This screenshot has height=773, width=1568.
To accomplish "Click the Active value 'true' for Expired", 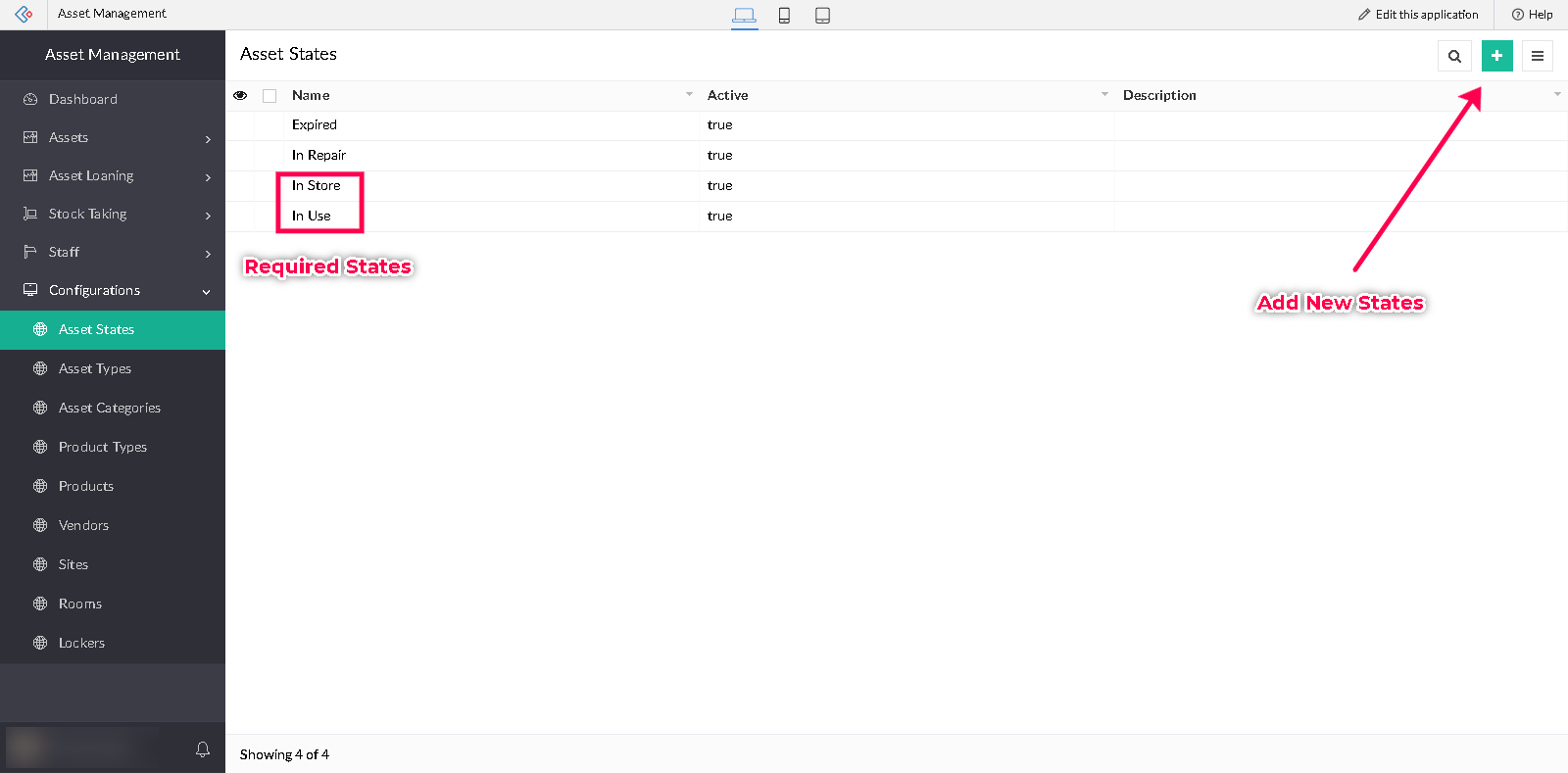I will [719, 125].
